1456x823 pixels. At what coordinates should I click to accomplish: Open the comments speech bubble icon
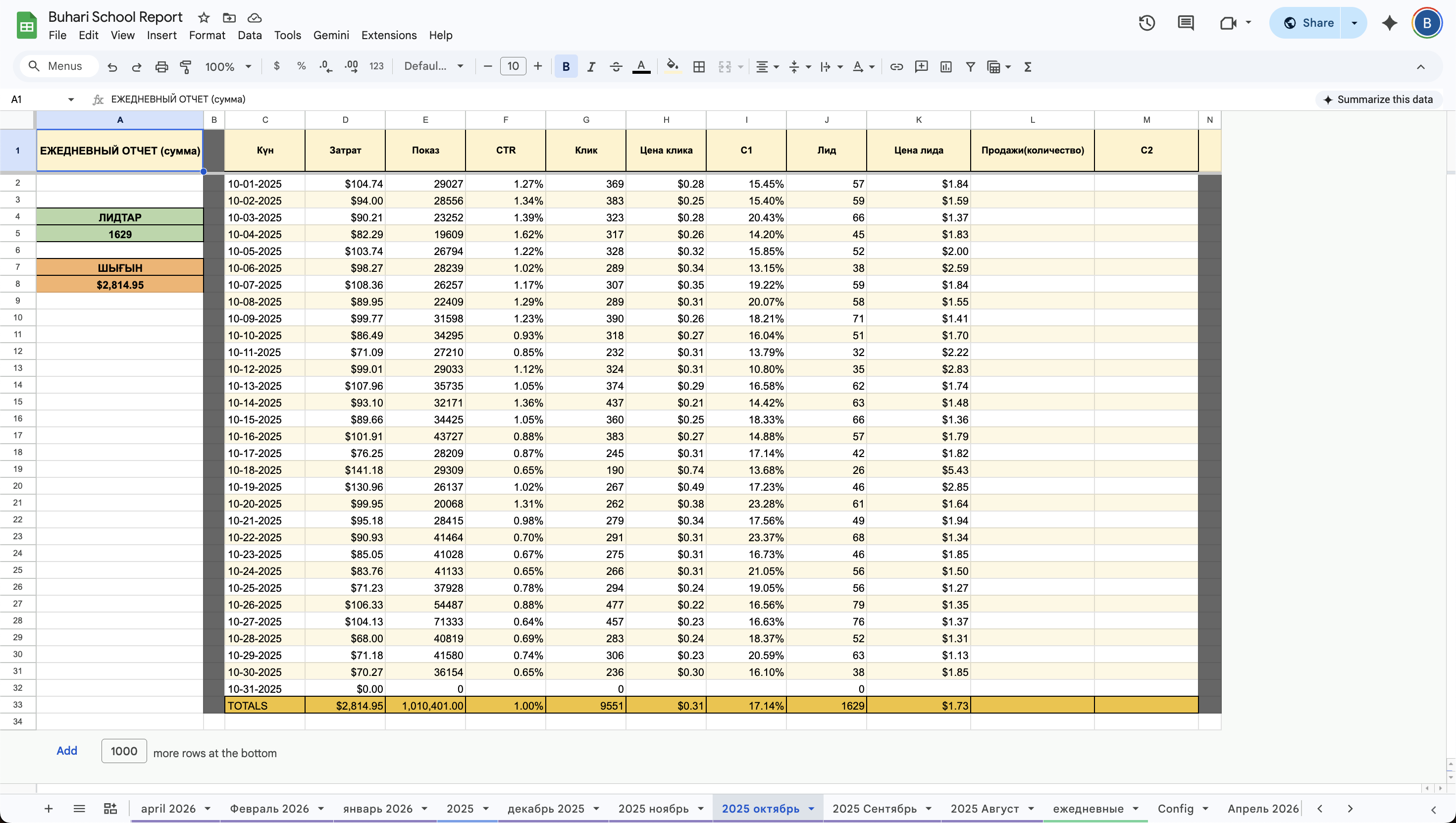coord(1185,23)
